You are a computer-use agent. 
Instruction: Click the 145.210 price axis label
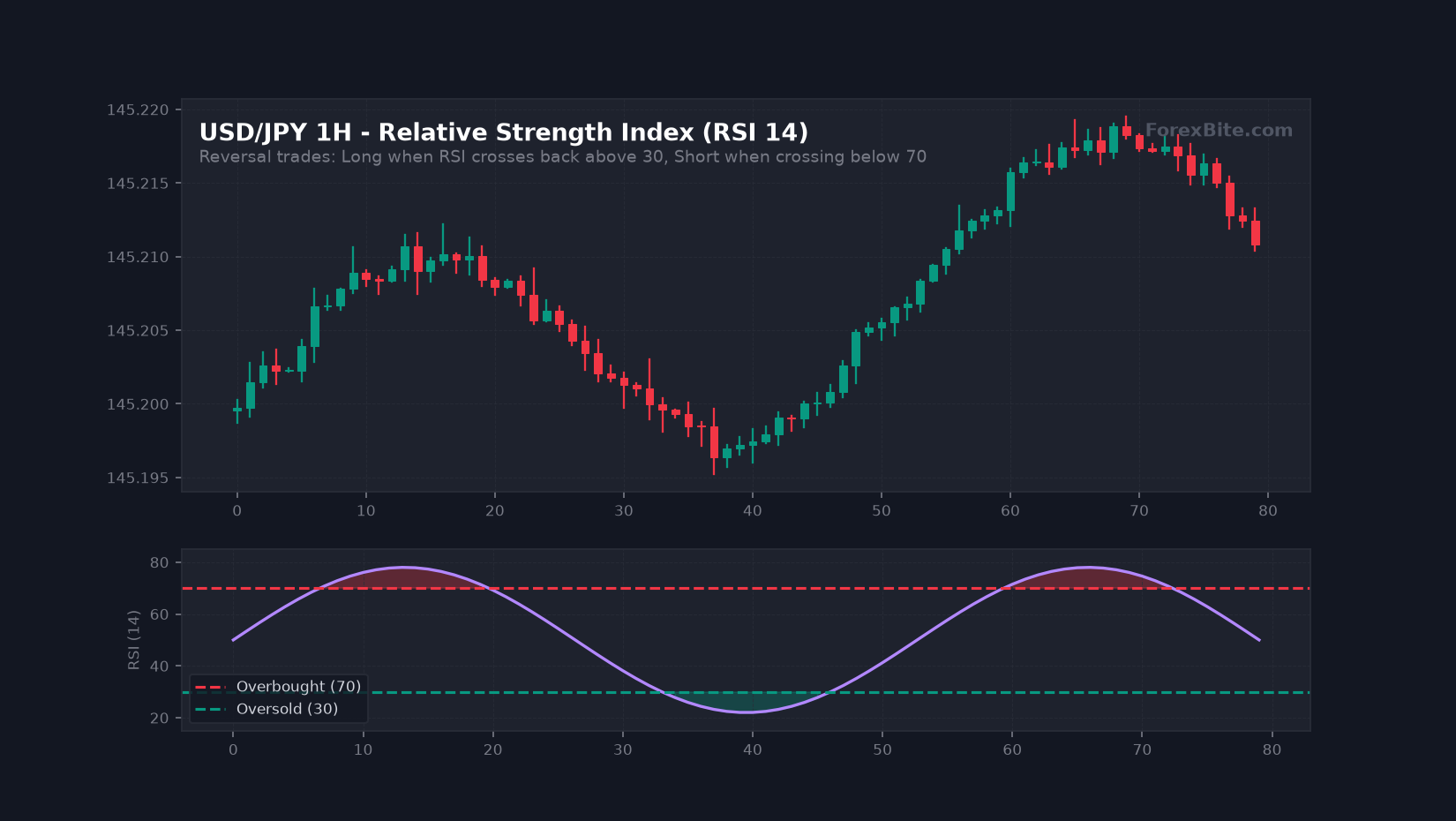[x=138, y=258]
